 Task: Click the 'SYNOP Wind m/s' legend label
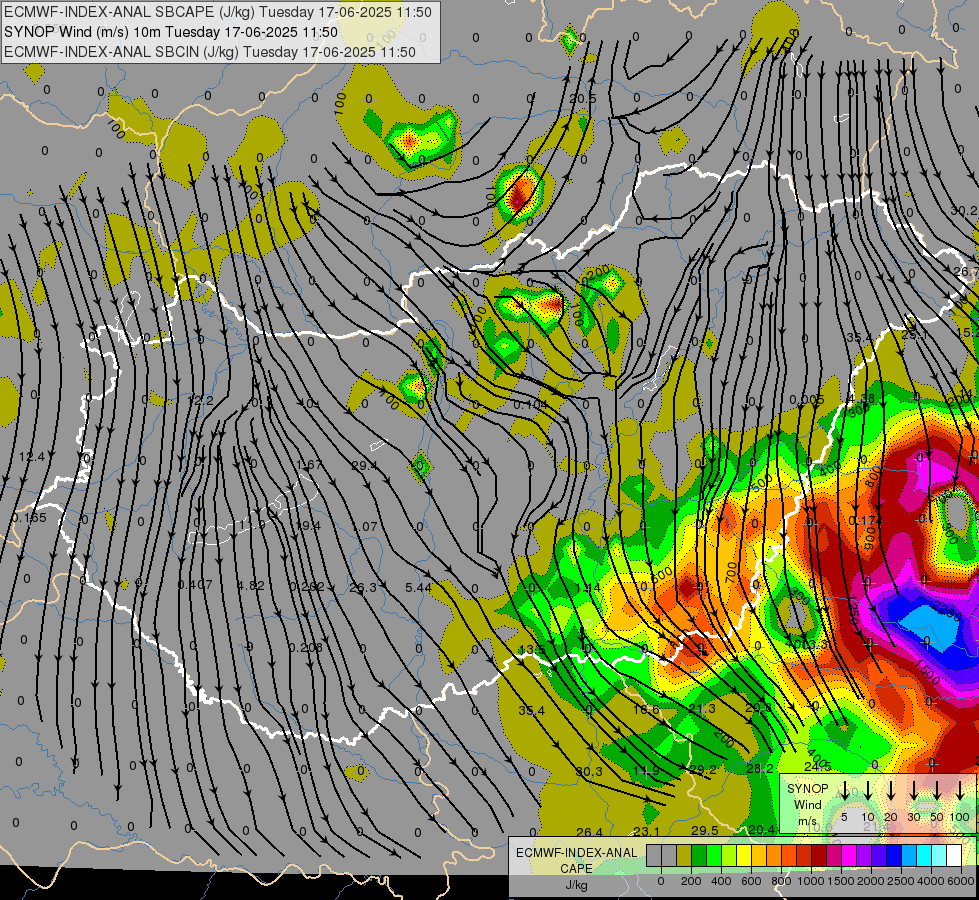point(807,804)
